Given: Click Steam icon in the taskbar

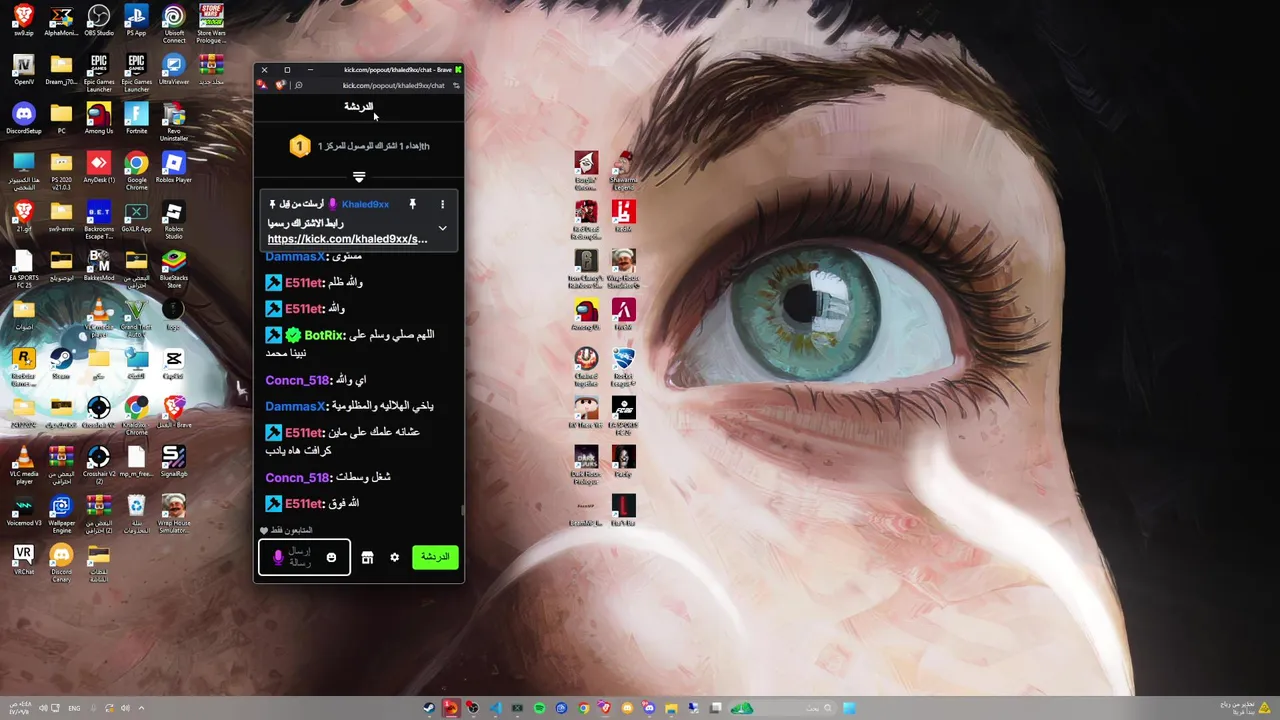Looking at the screenshot, I should [429, 708].
